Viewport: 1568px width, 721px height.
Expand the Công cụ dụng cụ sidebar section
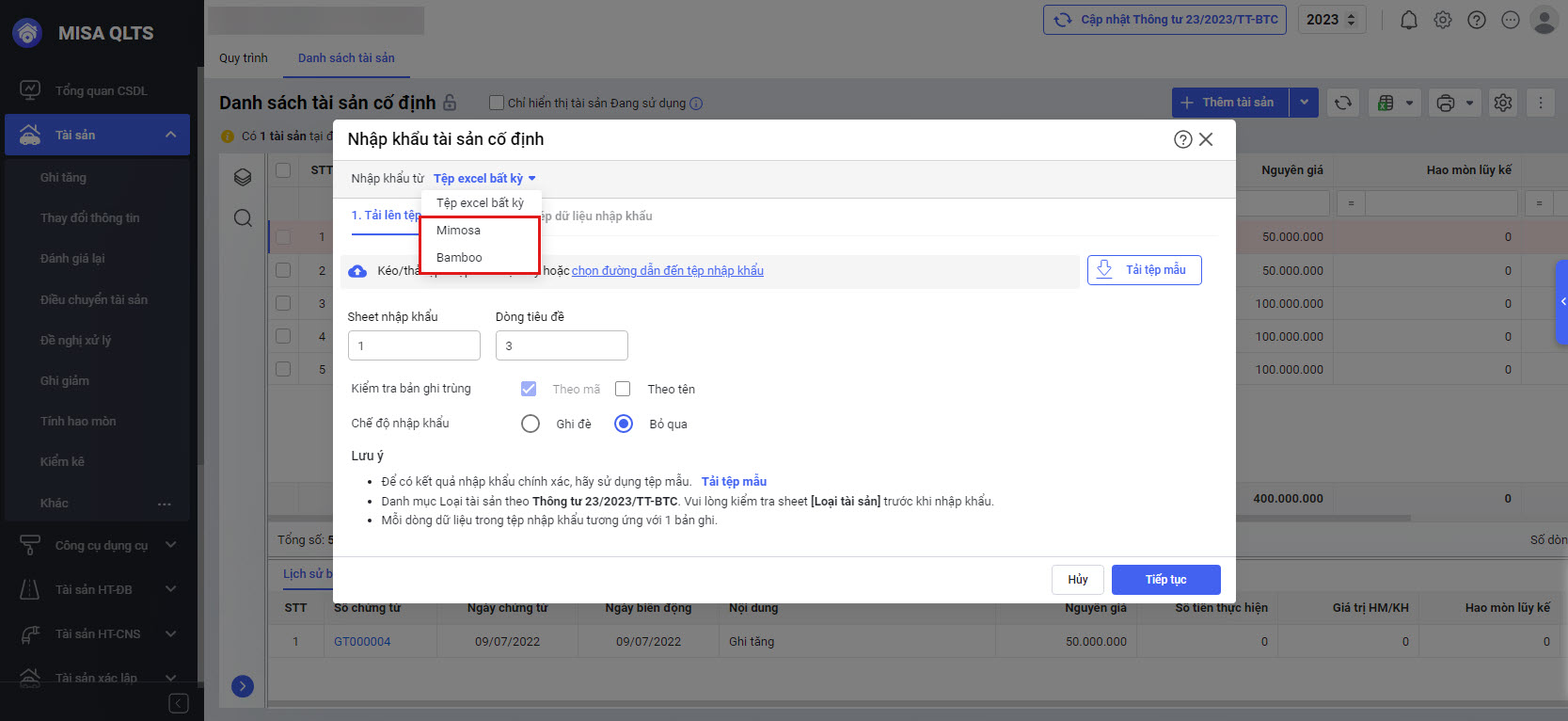pos(102,545)
